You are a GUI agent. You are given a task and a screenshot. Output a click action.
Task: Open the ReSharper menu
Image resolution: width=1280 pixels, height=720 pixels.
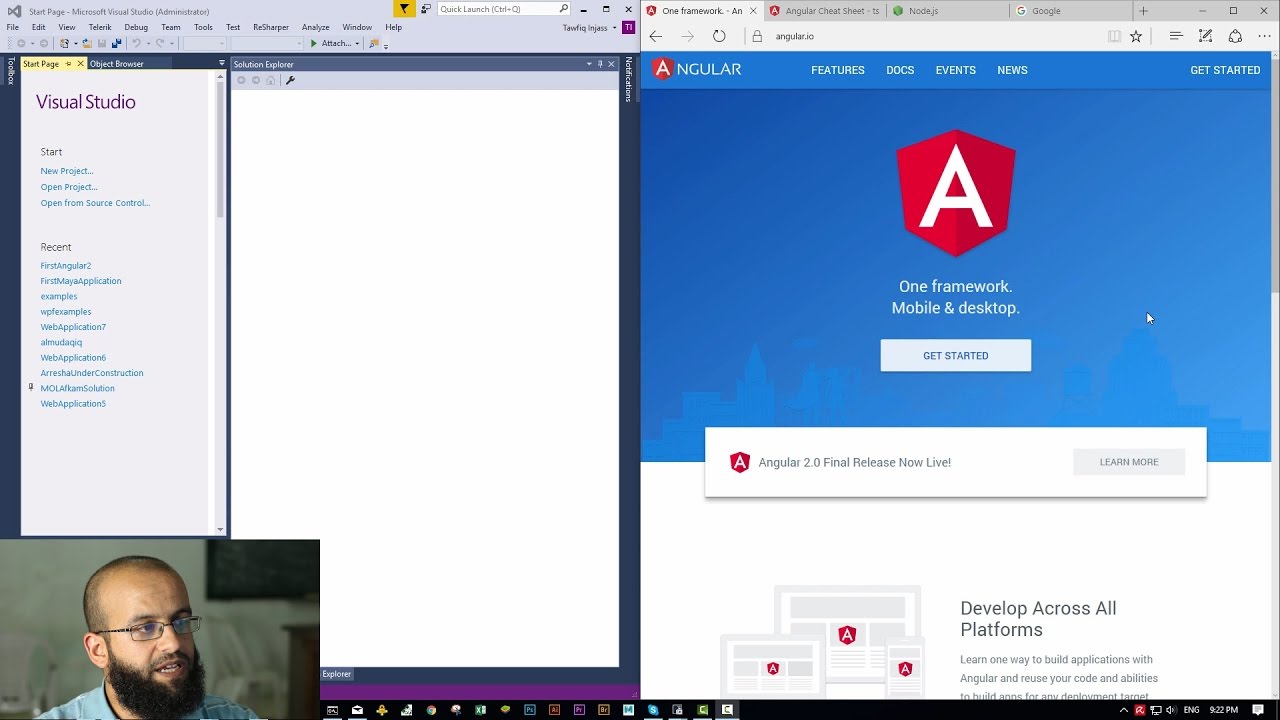[270, 27]
